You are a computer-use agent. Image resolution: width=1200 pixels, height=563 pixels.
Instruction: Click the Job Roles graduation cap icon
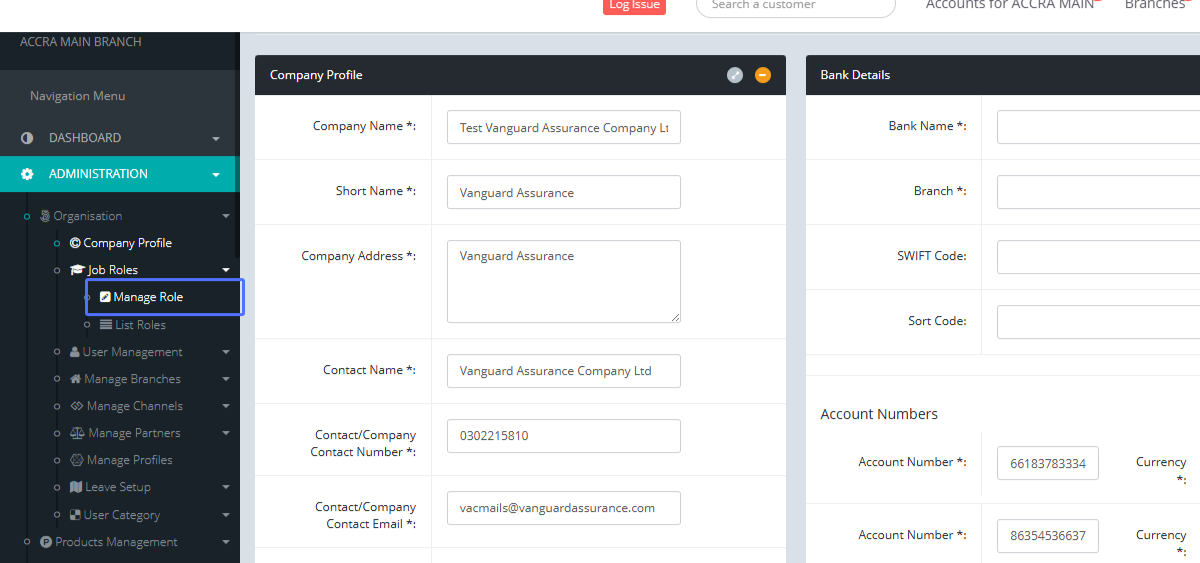(77, 270)
